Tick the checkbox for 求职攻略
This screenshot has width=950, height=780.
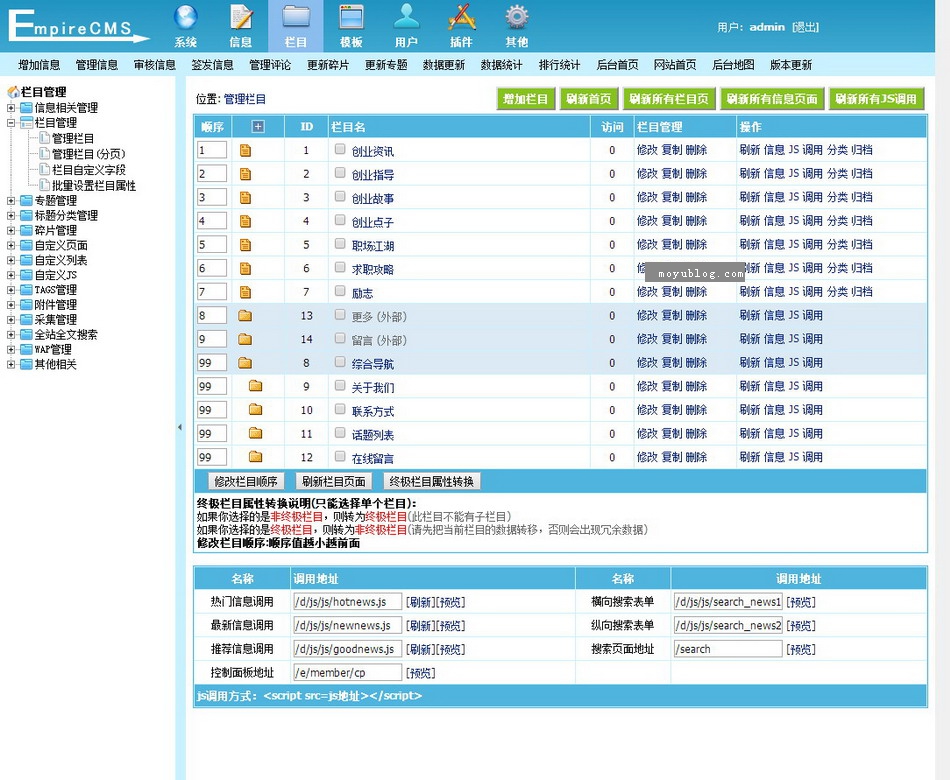point(340,267)
